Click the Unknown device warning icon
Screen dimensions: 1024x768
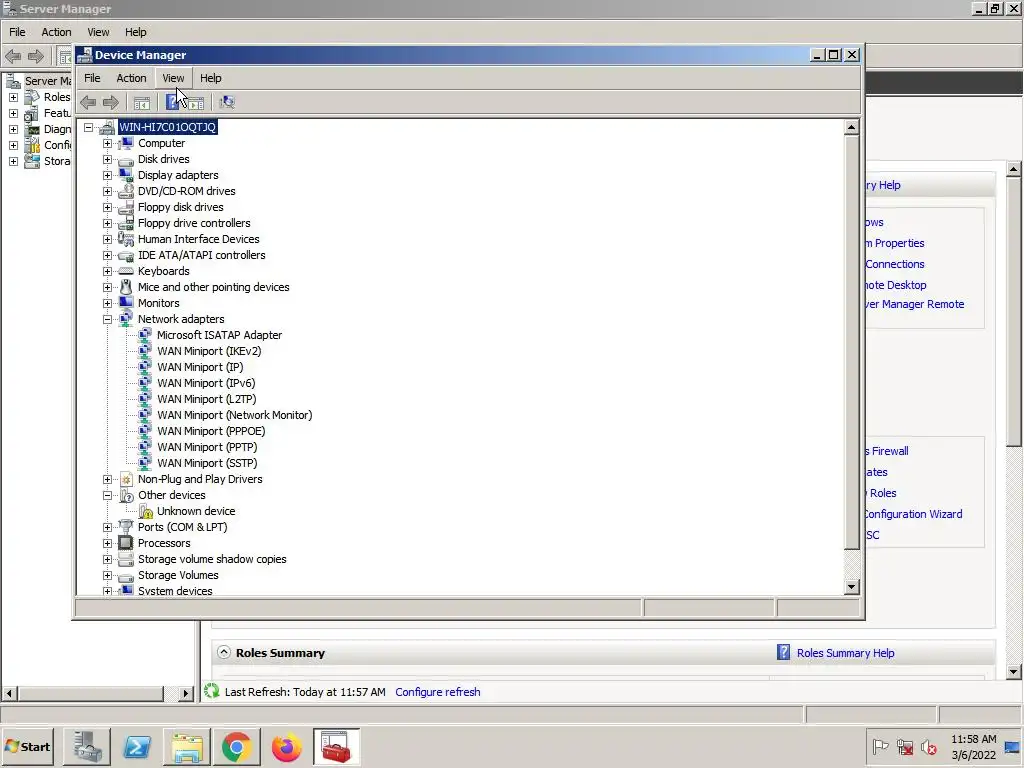click(x=146, y=511)
